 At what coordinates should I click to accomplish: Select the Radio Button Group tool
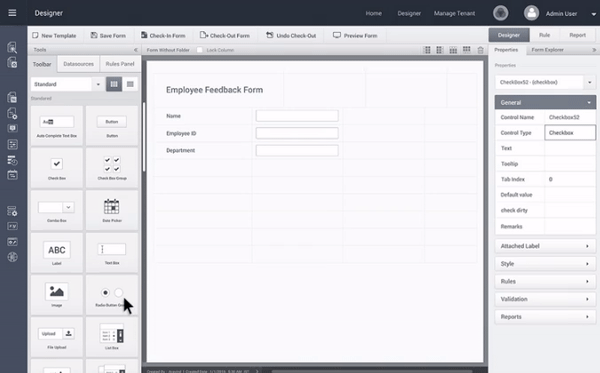click(x=112, y=295)
